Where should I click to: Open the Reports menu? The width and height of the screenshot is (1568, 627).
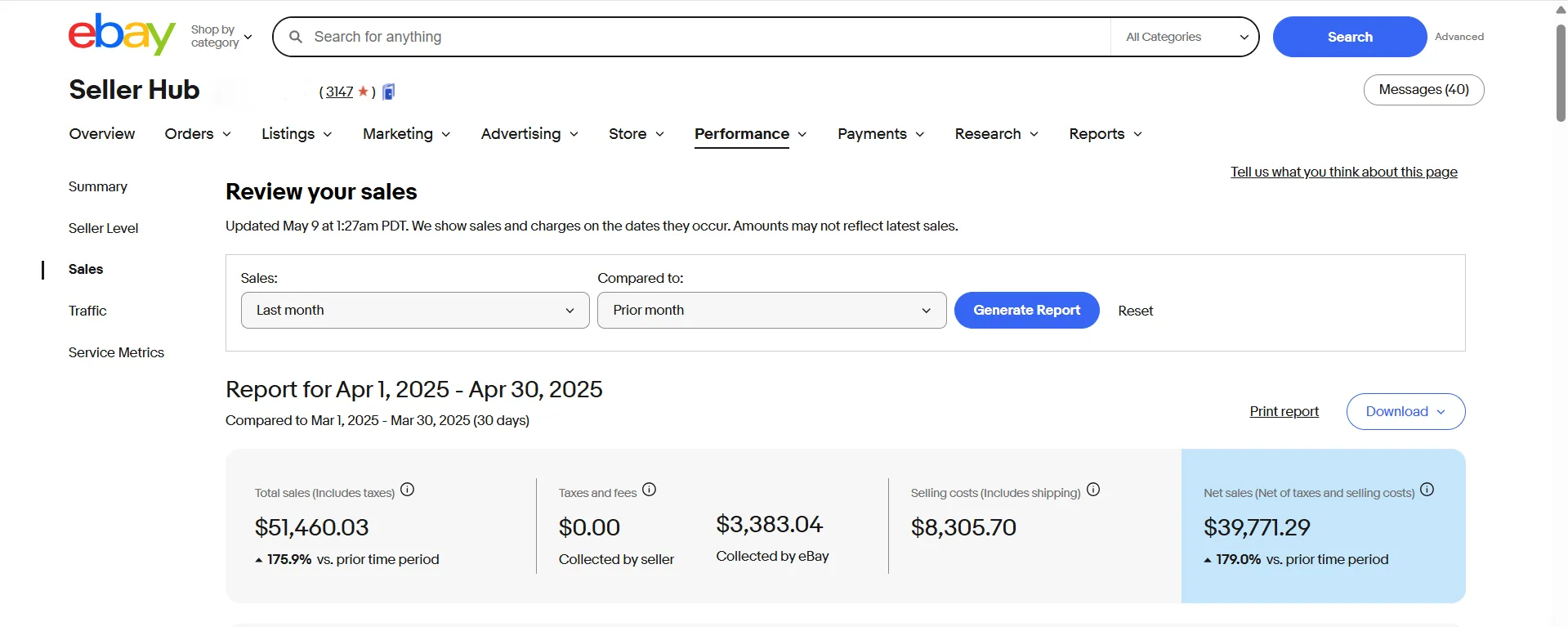click(x=1097, y=134)
